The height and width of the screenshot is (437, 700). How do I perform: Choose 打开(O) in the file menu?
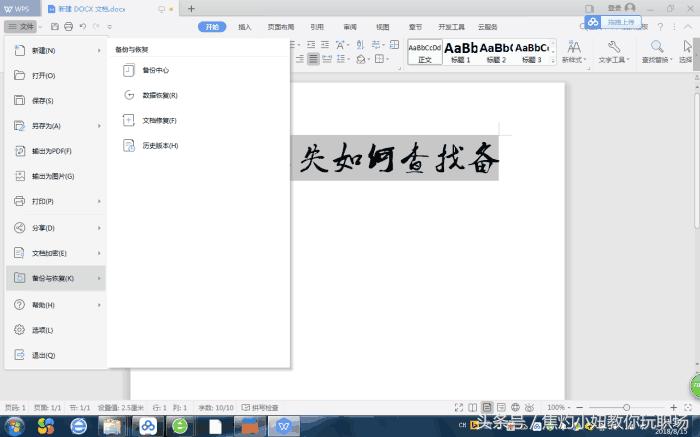coord(56,75)
